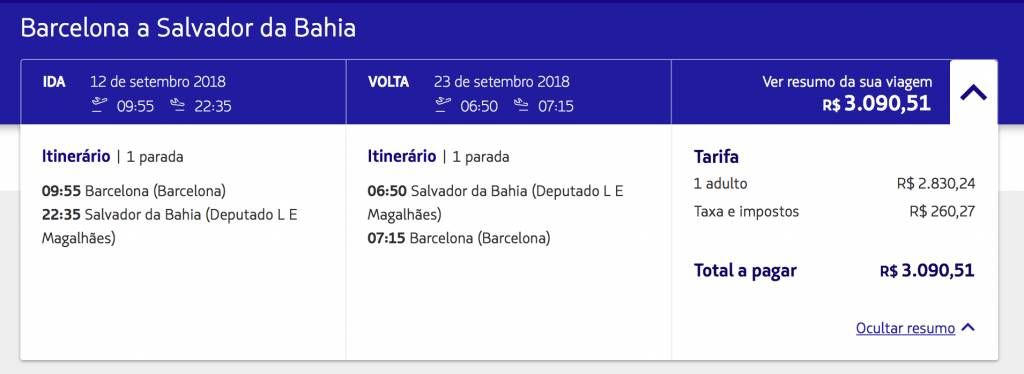Click Itinerário heading under VOLTA
The width and height of the screenshot is (1024, 374).
coord(402,157)
